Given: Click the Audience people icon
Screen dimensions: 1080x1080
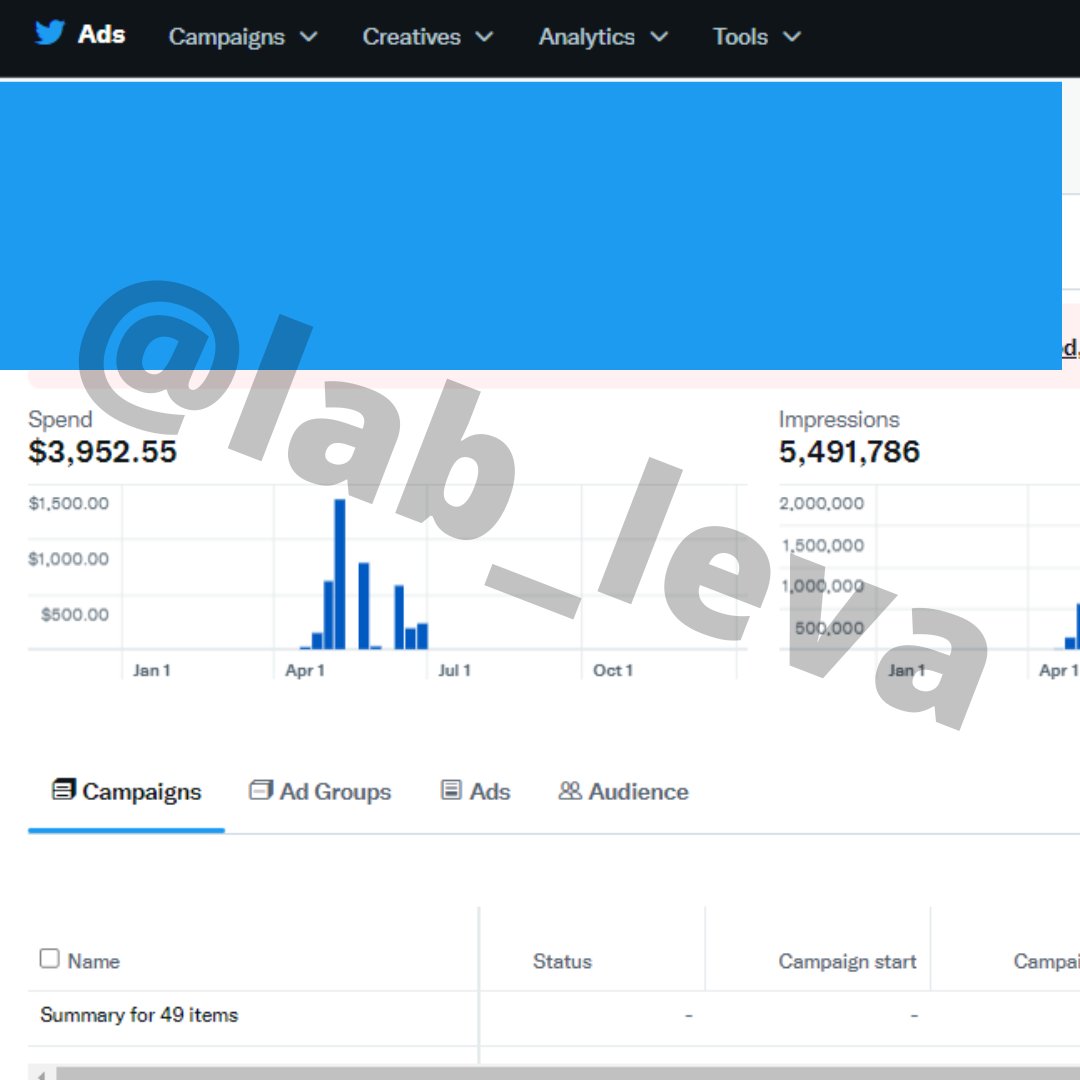Looking at the screenshot, I should click(570, 790).
